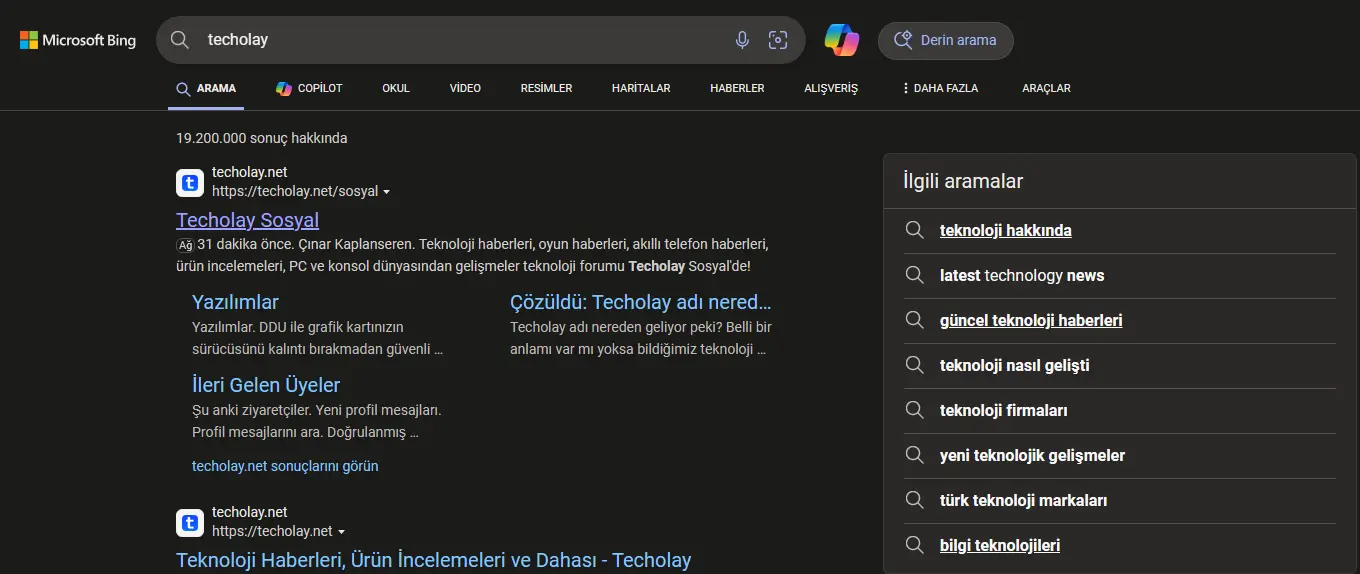Image resolution: width=1360 pixels, height=574 pixels.
Task: Click the Ağ badge before 31 dakika önce
Action: (185, 245)
